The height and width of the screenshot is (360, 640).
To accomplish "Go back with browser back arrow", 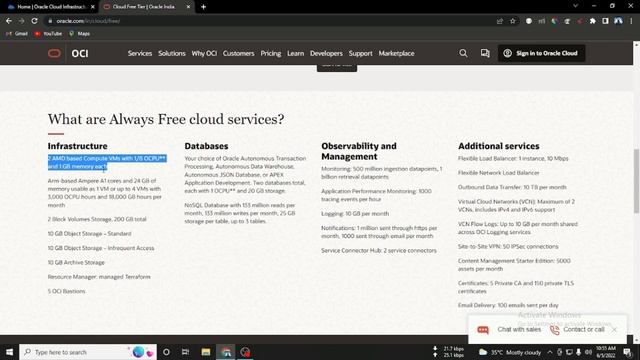I will (9, 21).
